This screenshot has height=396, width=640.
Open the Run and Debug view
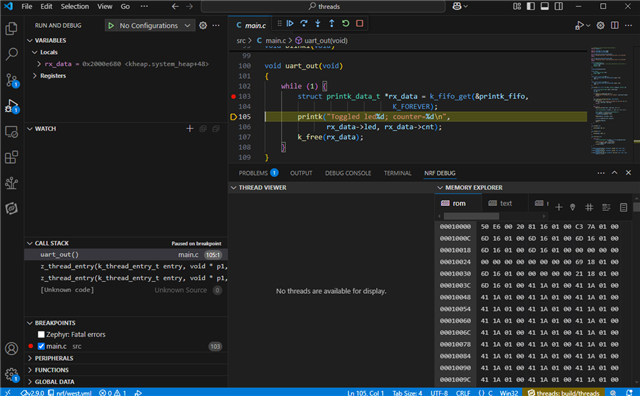[11, 106]
